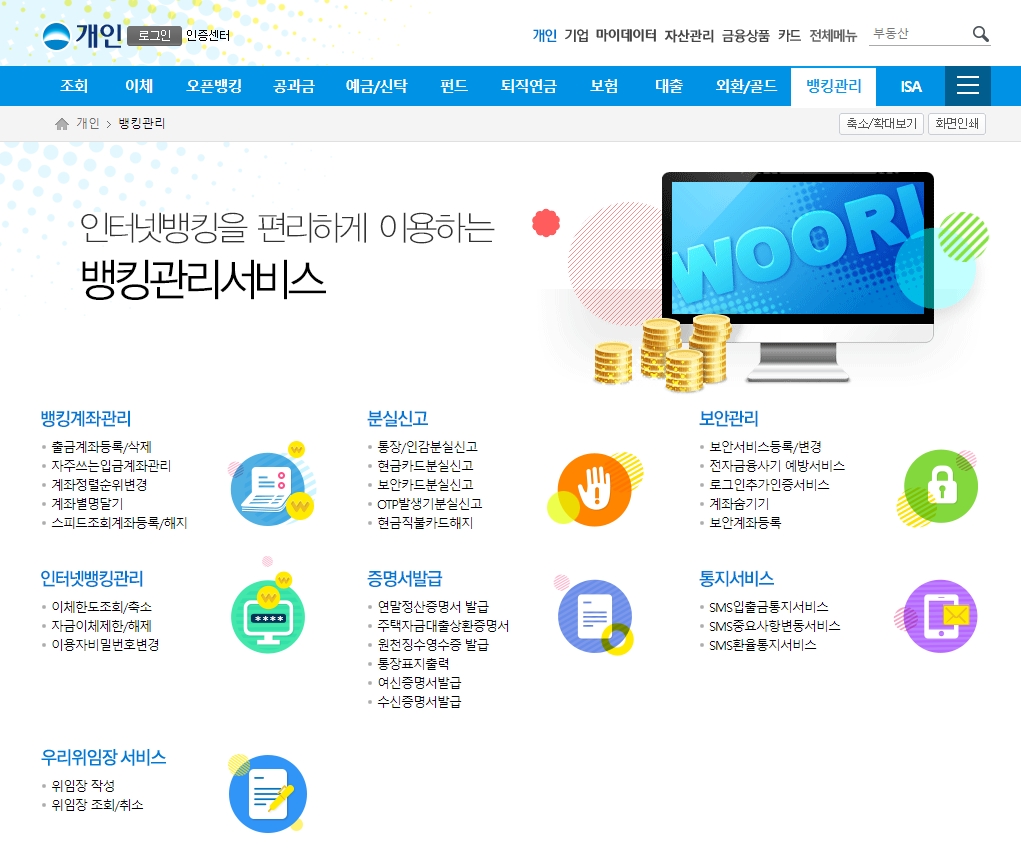Image resolution: width=1021 pixels, height=852 pixels.
Task: Click the 뱅킹계좌관리 laptop icon
Action: 272,484
